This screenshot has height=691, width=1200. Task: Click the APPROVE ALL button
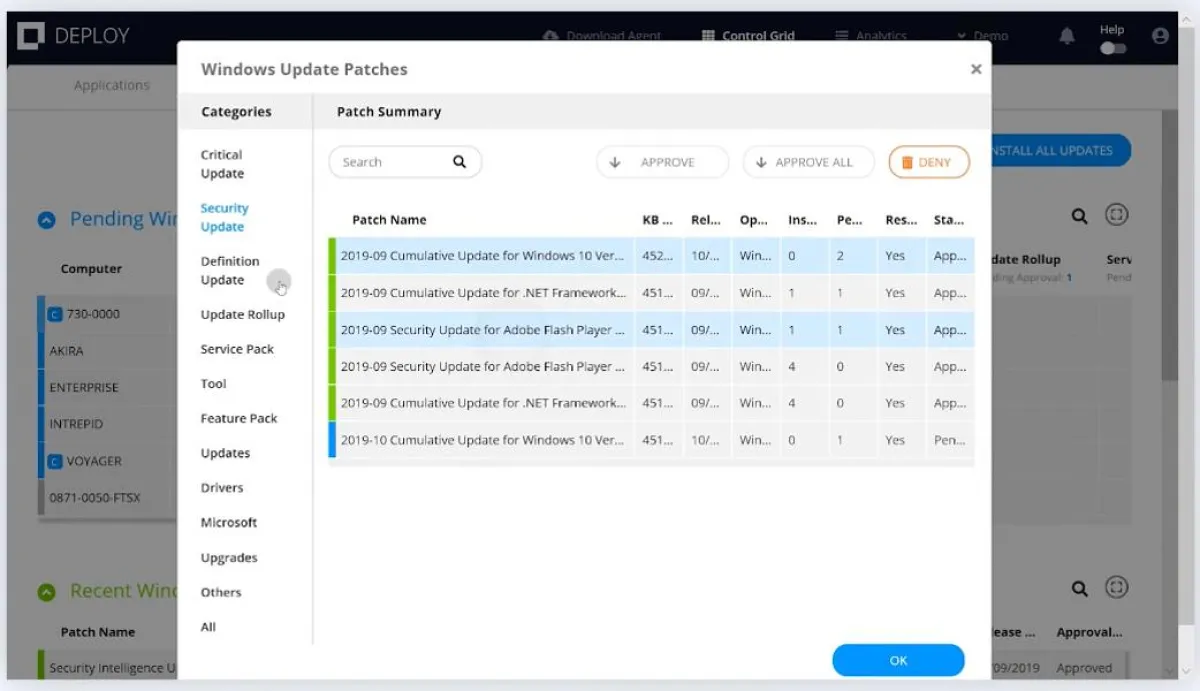808,161
